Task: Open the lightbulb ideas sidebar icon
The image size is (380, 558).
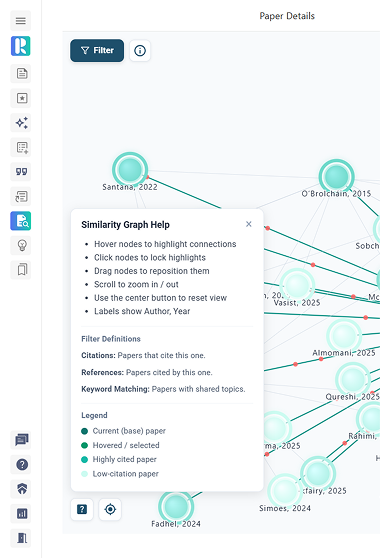Action: [x=22, y=246]
